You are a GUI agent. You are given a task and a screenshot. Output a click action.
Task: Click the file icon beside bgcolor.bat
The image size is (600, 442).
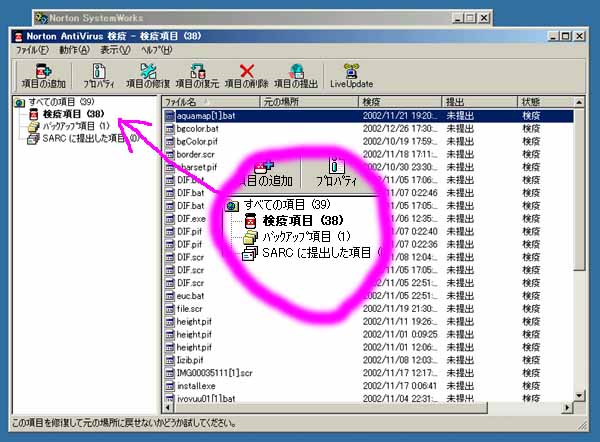[x=170, y=129]
